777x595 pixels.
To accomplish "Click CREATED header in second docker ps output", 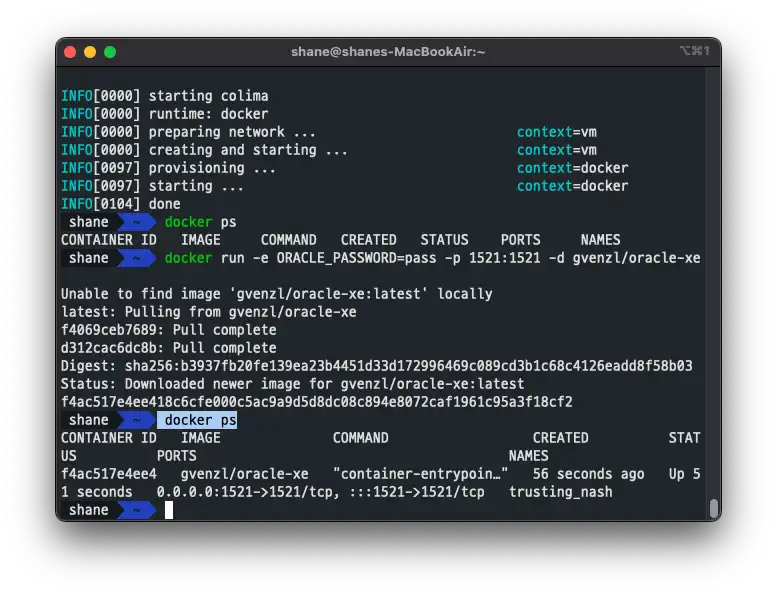I will coord(560,438).
